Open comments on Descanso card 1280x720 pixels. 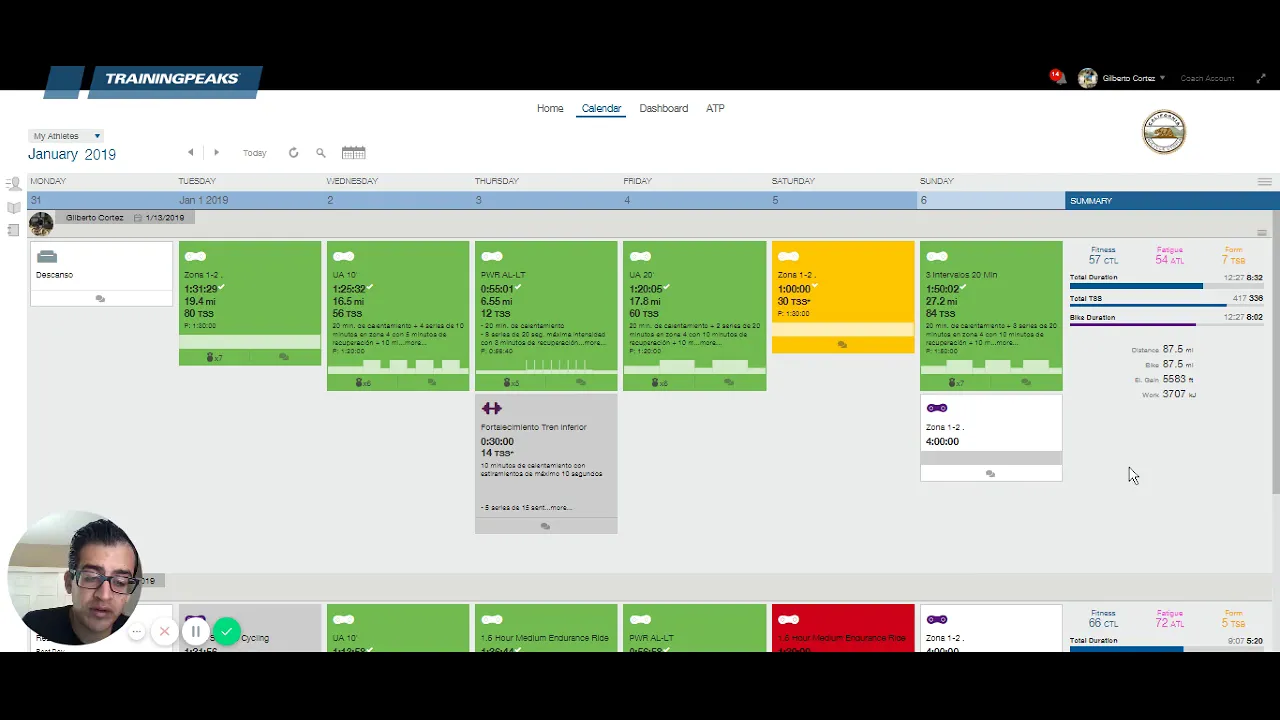pyautogui.click(x=100, y=298)
